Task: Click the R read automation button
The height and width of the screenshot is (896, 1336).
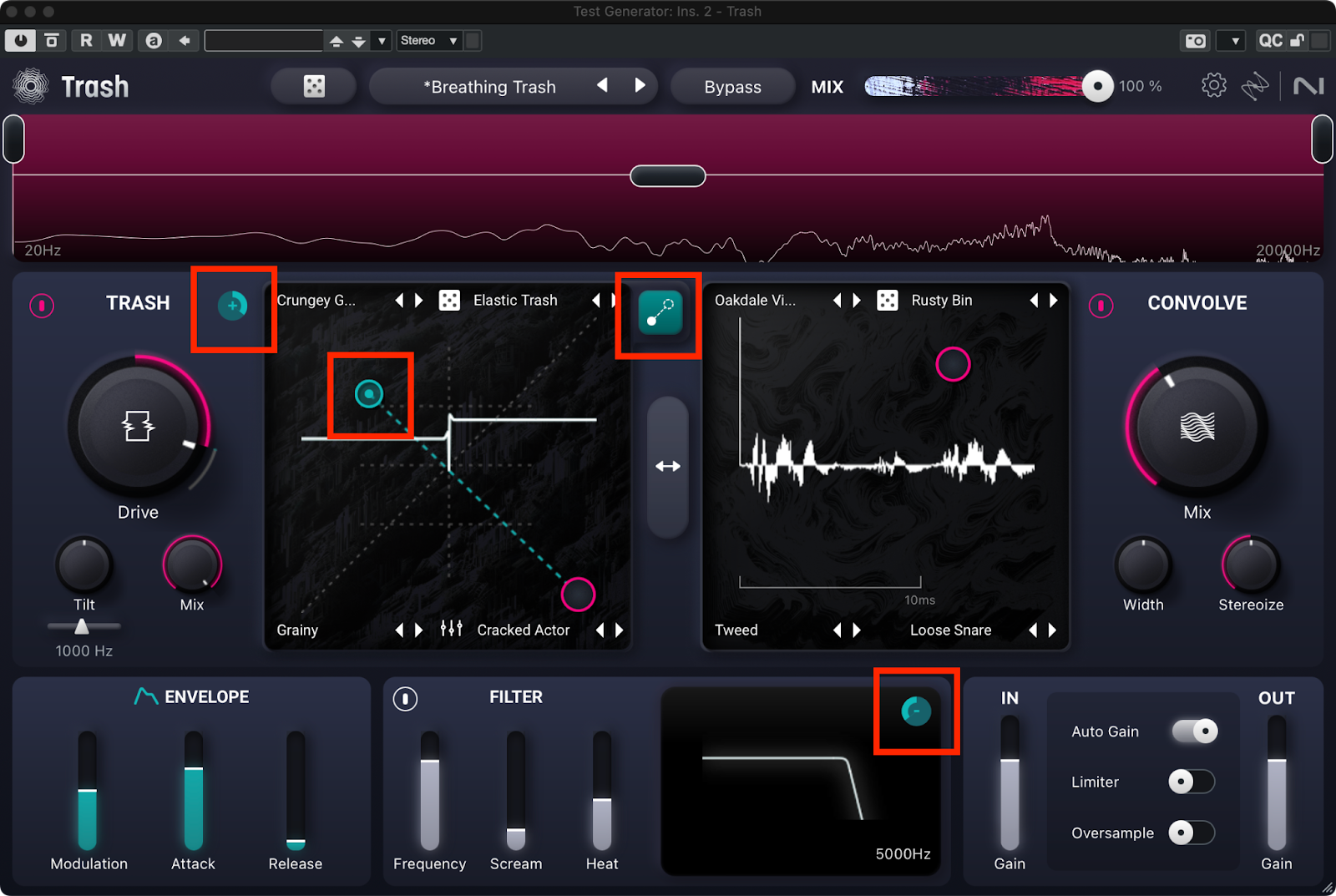Action: (86, 40)
